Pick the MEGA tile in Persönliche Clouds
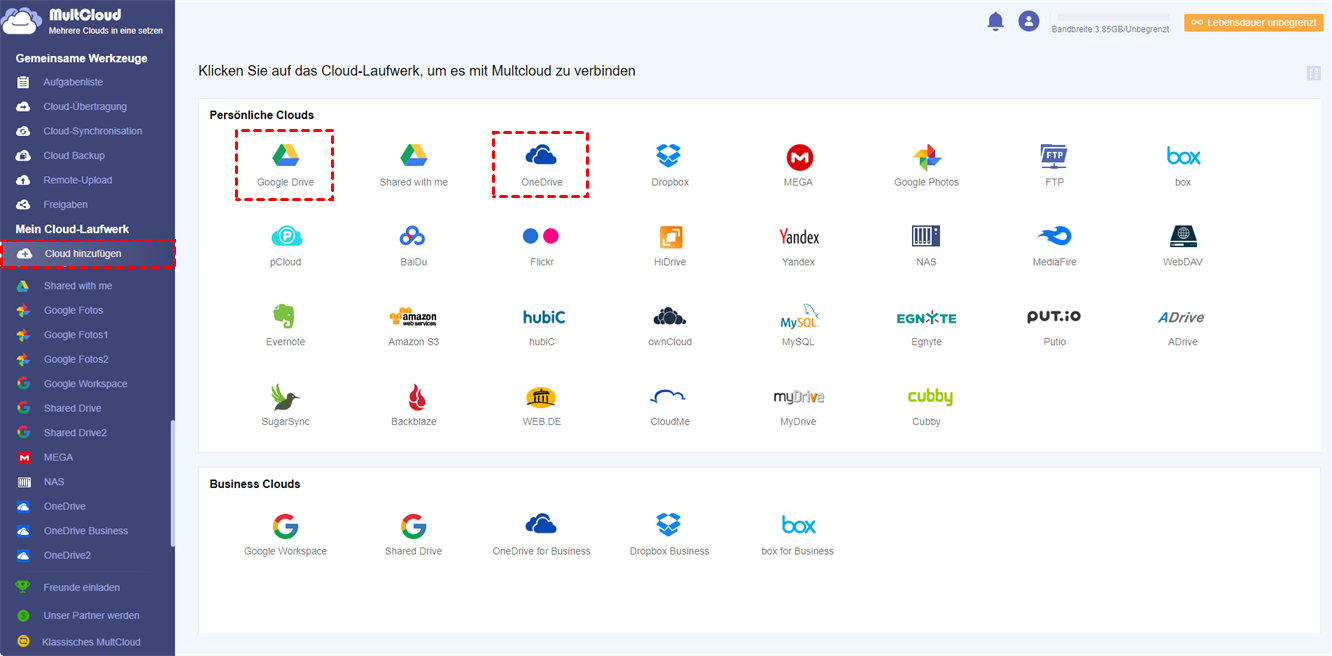 798,165
